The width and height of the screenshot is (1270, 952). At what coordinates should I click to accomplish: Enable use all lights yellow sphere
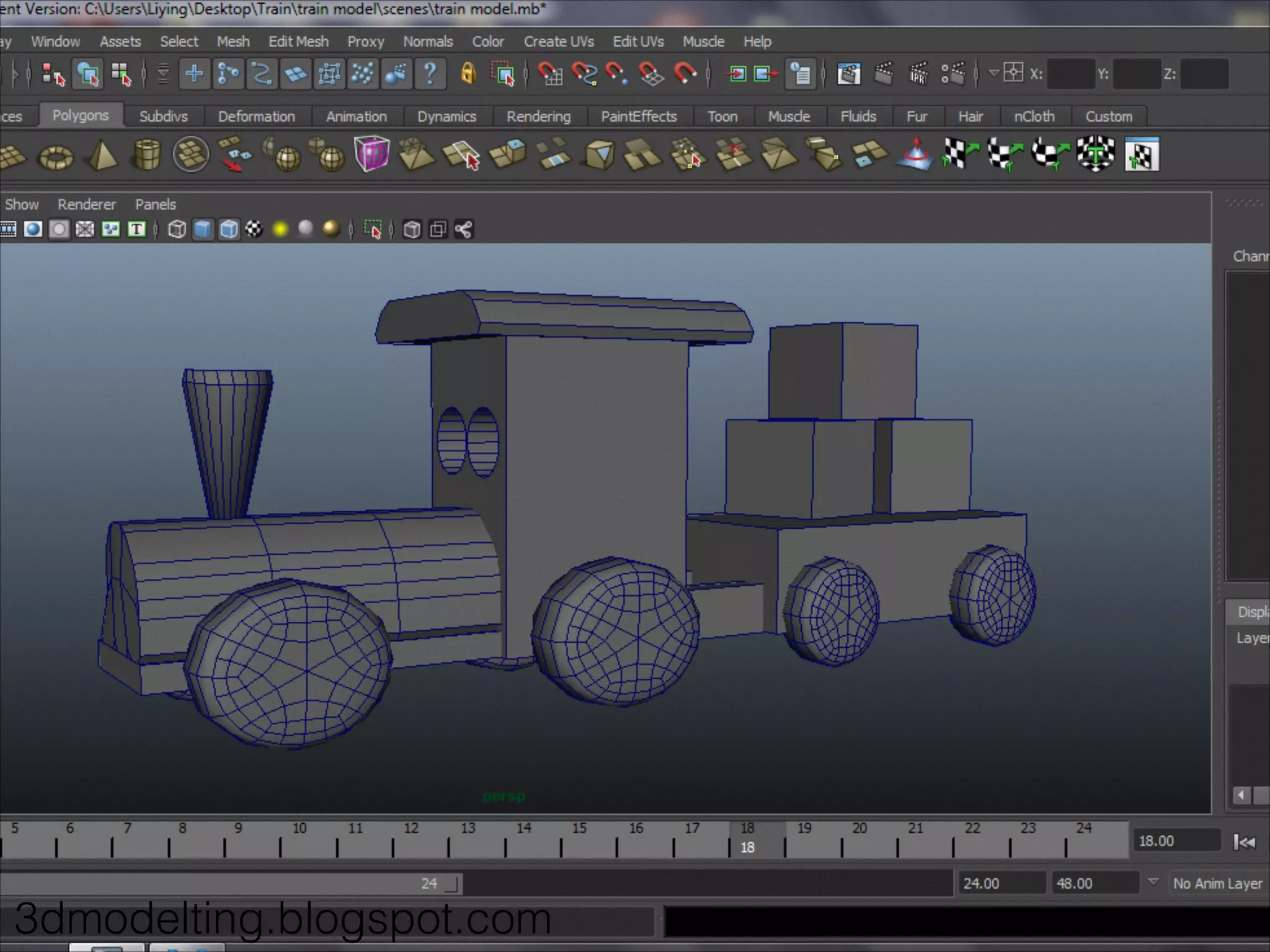coord(280,229)
